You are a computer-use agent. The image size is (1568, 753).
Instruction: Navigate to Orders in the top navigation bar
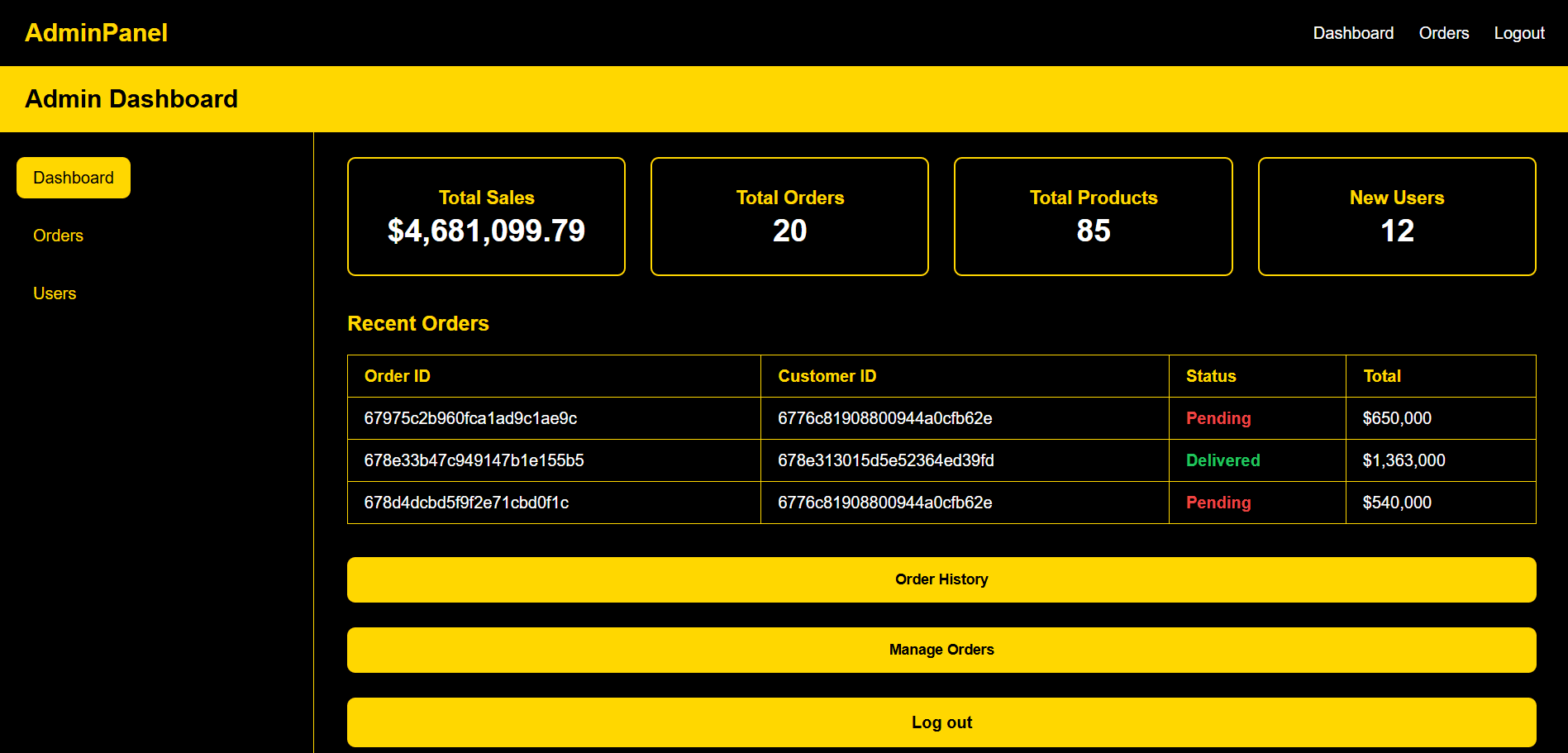click(1443, 33)
